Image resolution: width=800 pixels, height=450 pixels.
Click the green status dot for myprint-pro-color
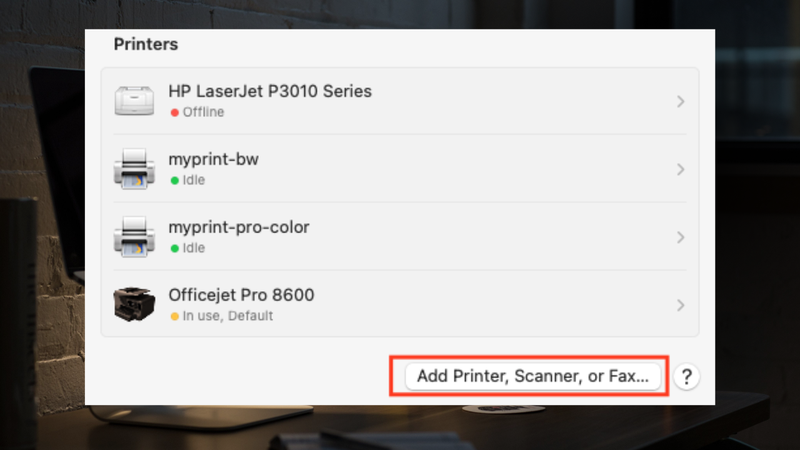pos(174,248)
